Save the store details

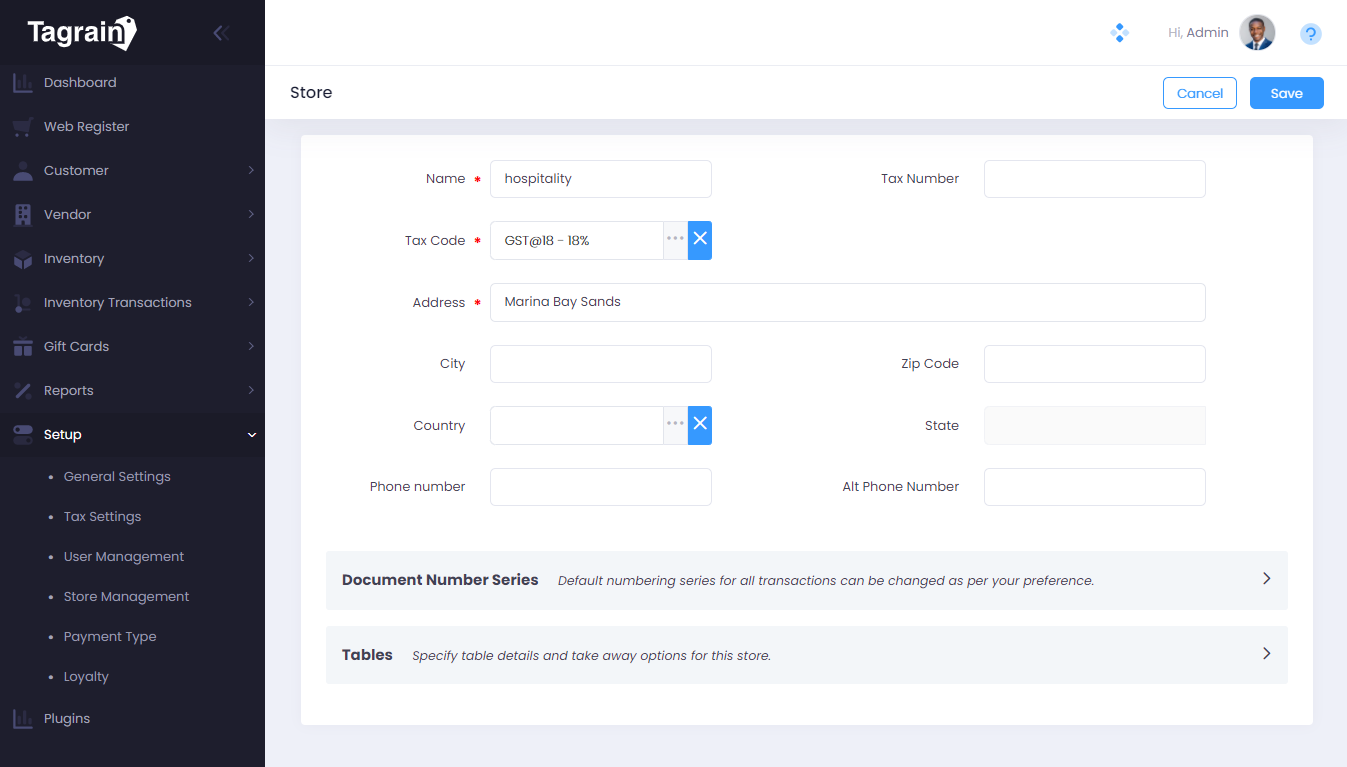[1286, 93]
